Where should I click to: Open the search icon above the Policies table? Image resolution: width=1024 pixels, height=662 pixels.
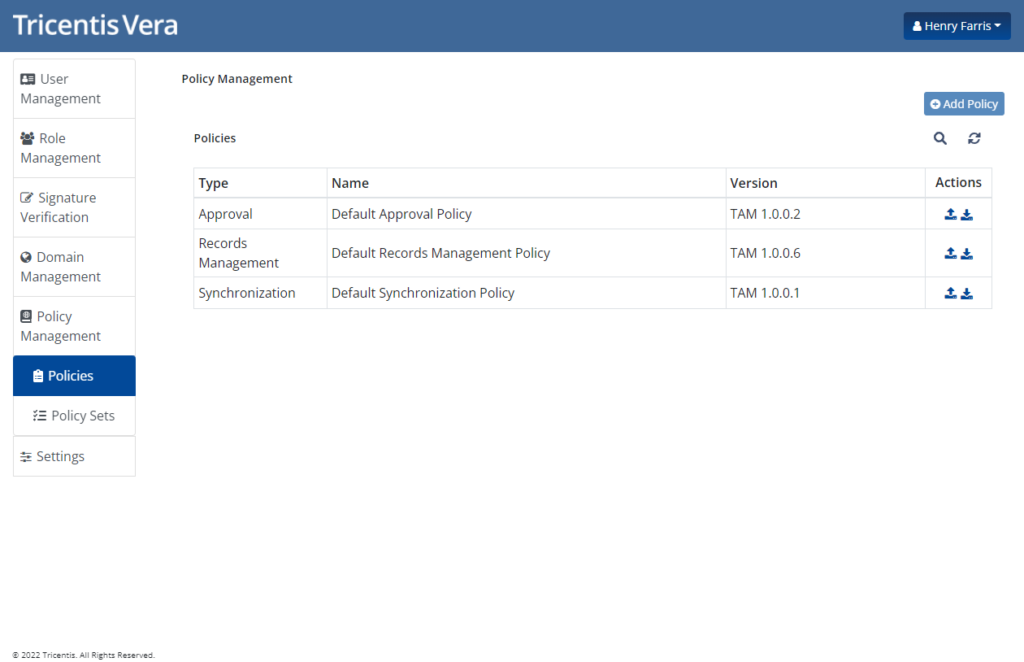coord(940,138)
